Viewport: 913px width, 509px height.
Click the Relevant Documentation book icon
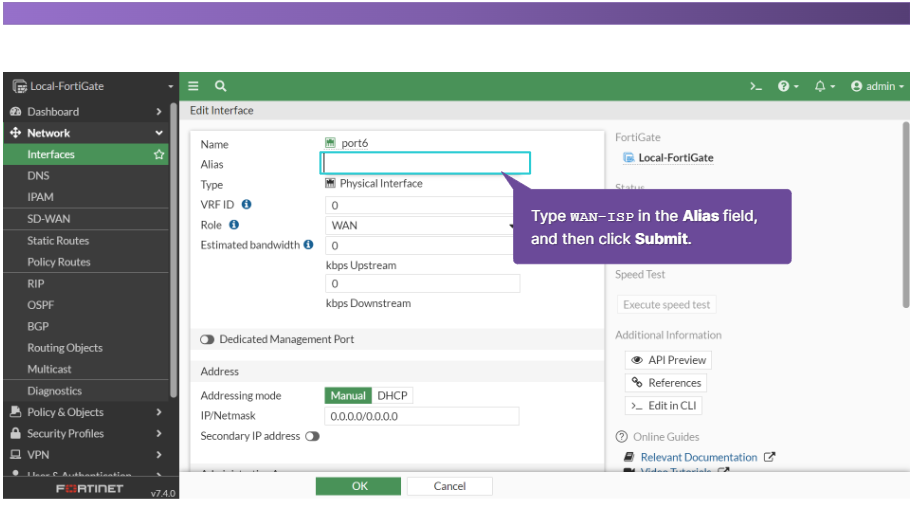(x=629, y=457)
